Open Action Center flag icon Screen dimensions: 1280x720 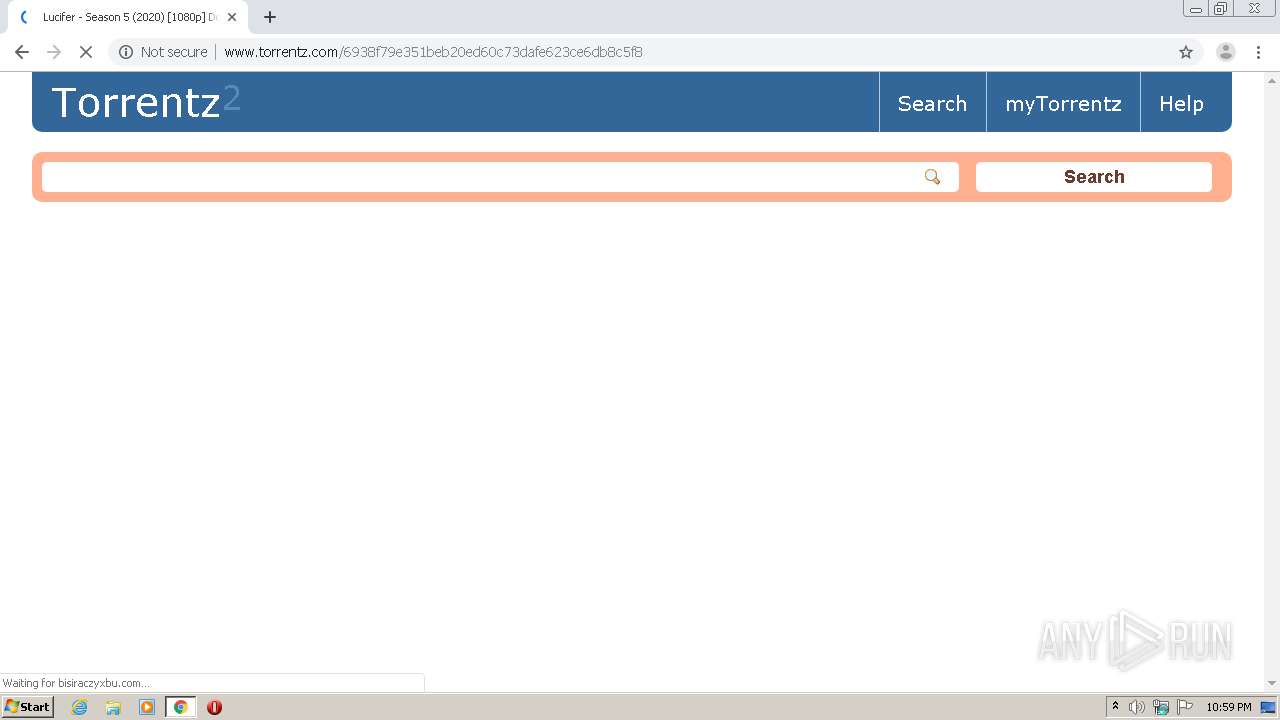[x=1185, y=707]
